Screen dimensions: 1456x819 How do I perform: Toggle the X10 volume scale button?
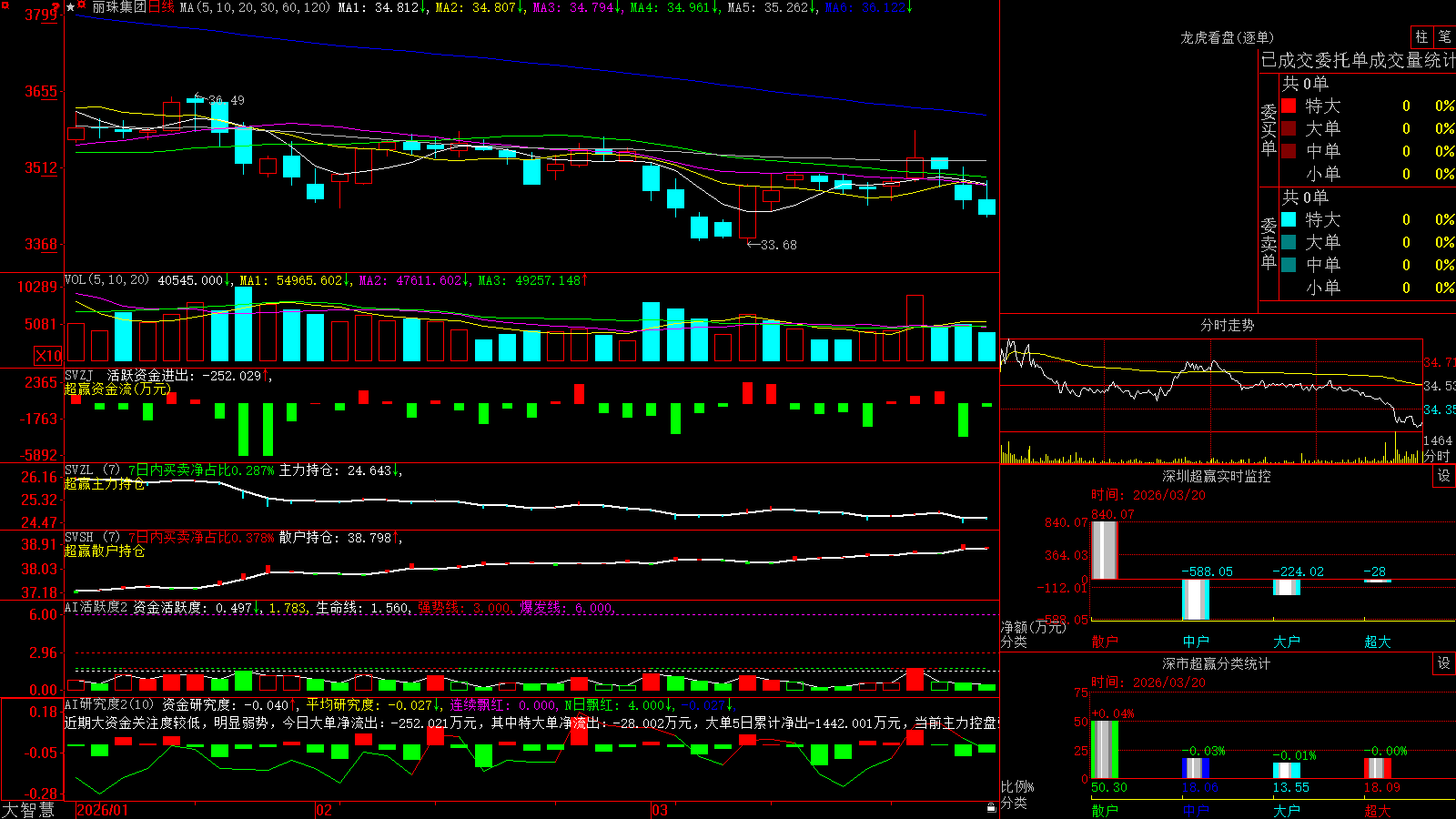click(48, 356)
